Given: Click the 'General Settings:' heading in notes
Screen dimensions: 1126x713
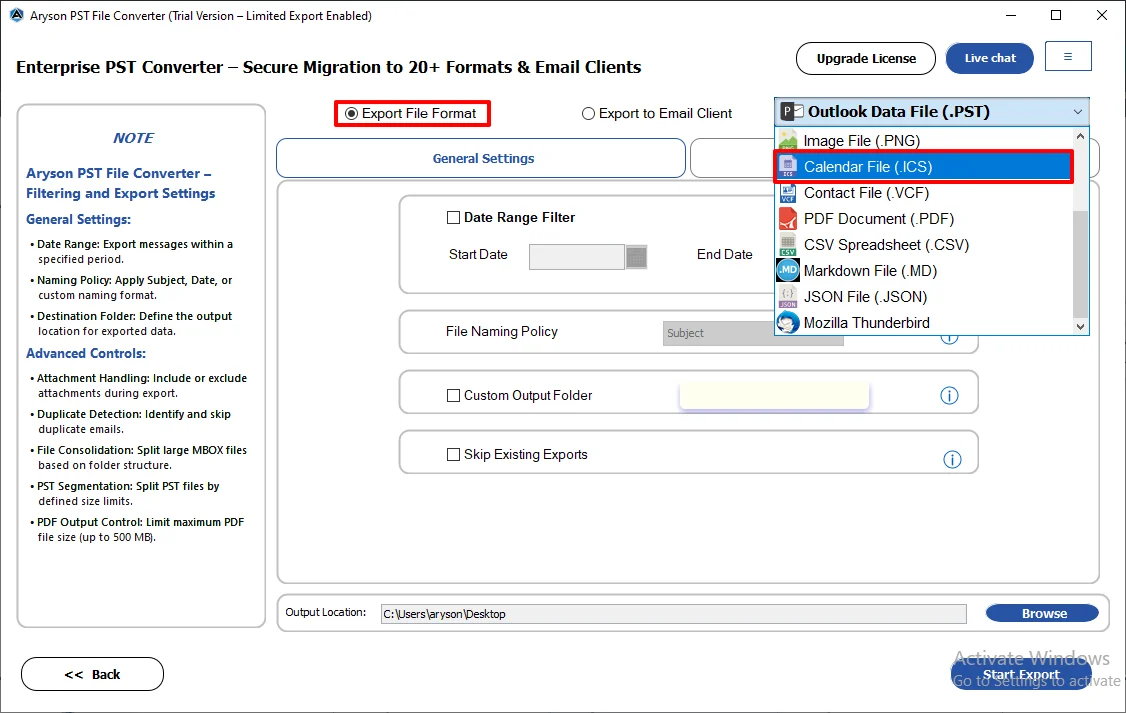Looking at the screenshot, I should pyautogui.click(x=78, y=220).
